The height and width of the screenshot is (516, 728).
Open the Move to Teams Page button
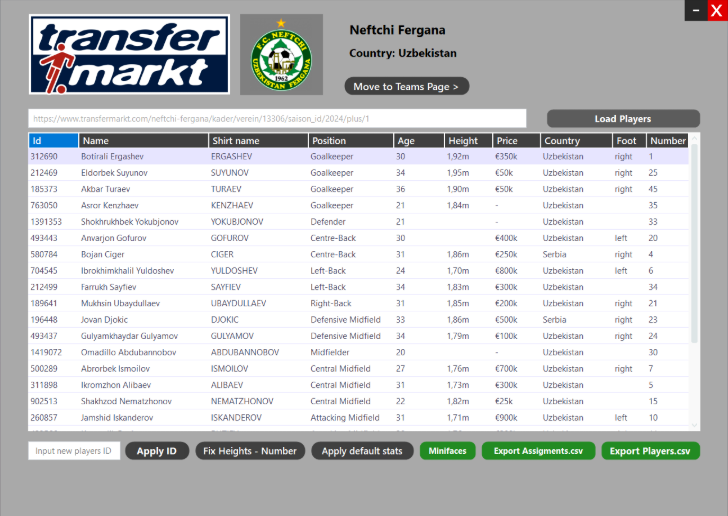407,86
